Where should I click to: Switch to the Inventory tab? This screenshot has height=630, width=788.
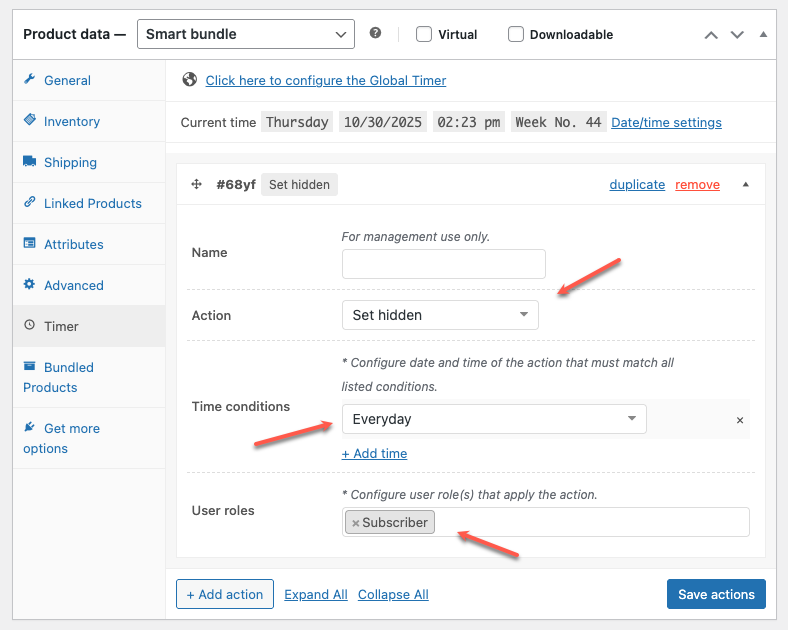(71, 121)
